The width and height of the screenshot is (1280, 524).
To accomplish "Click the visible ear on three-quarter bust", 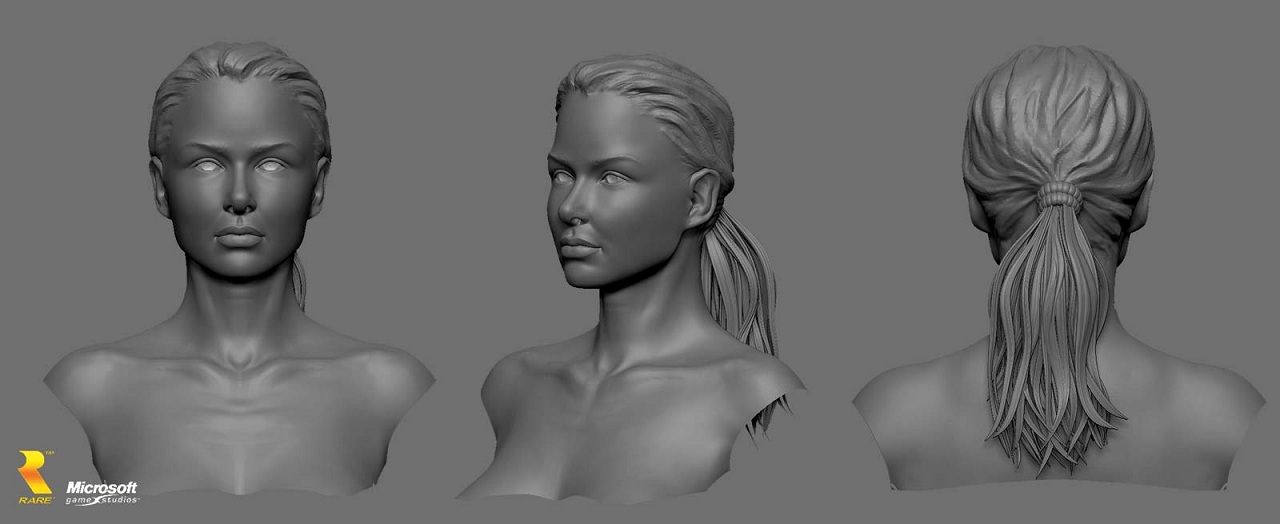I will point(703,197).
